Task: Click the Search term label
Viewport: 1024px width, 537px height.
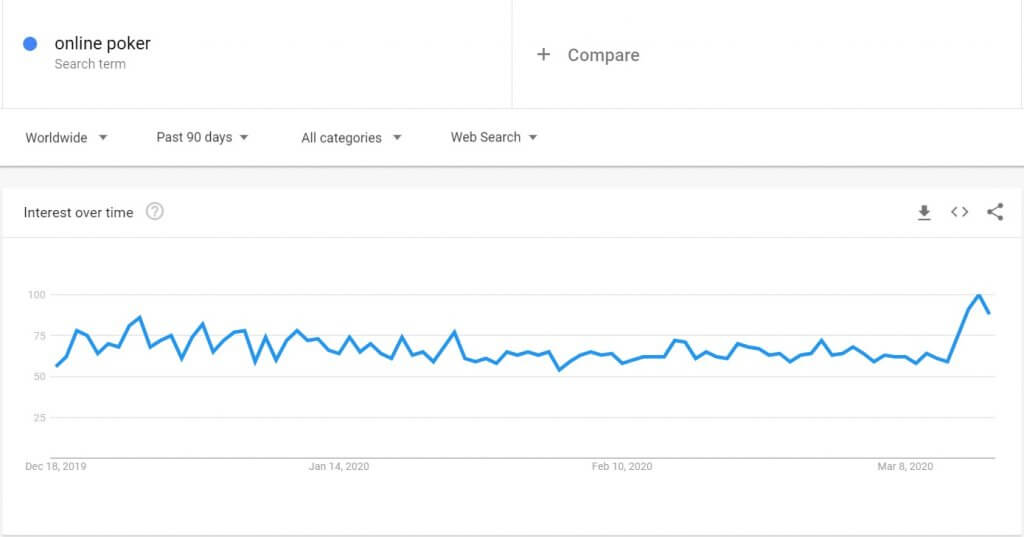Action: click(90, 64)
